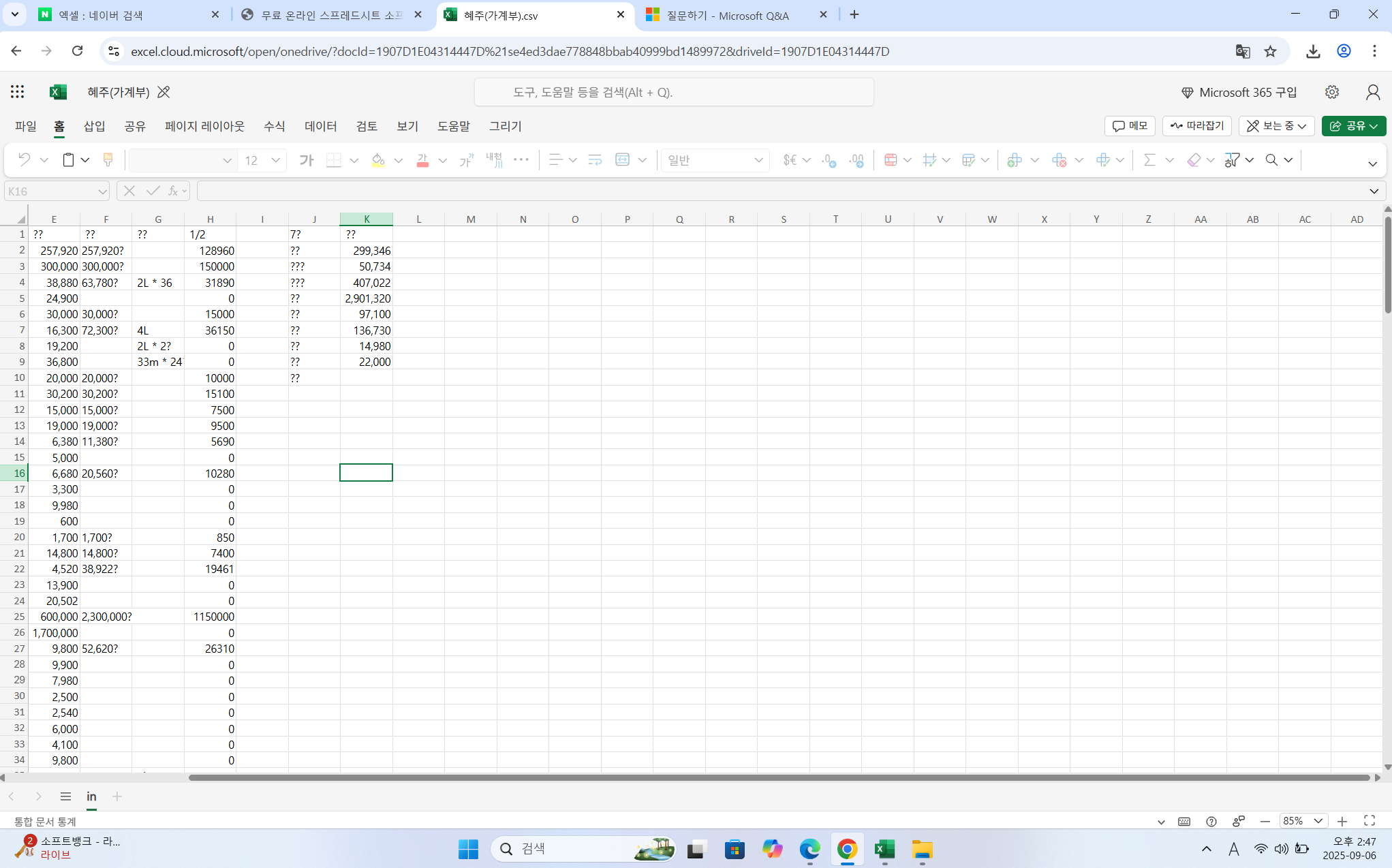The image size is (1392, 868).
Task: Click the fill color bucket swatch
Action: click(378, 160)
